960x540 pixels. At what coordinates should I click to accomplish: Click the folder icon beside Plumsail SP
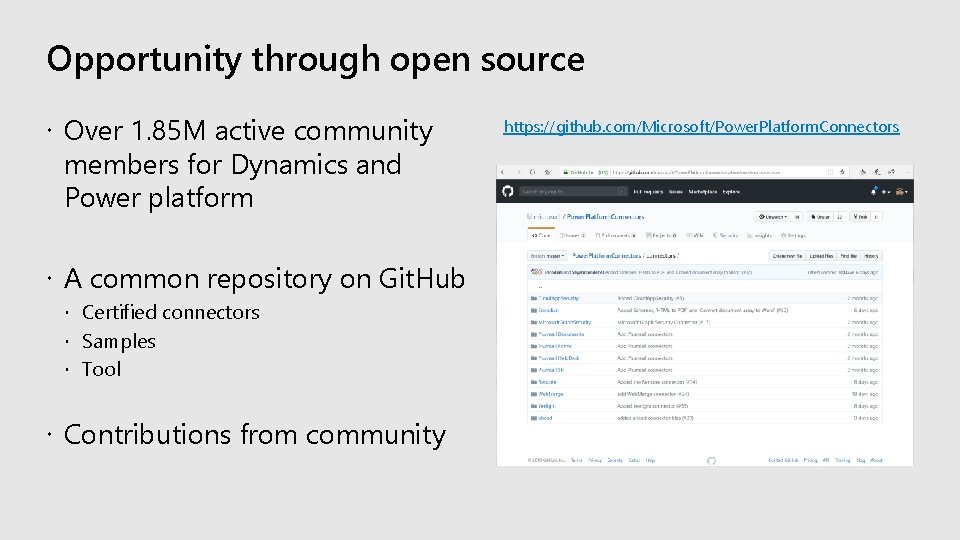[534, 370]
